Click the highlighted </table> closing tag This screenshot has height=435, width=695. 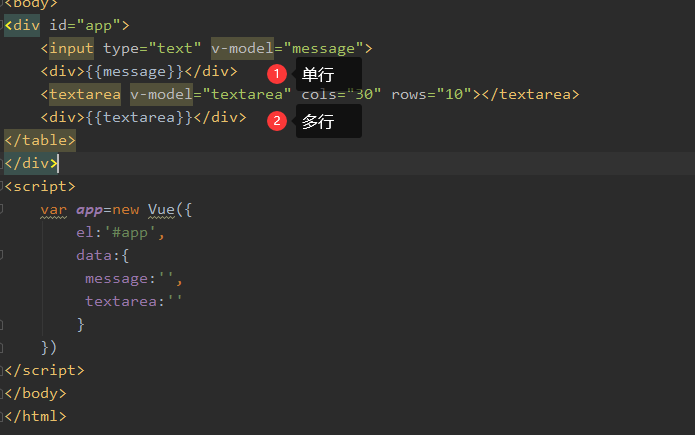(40, 141)
